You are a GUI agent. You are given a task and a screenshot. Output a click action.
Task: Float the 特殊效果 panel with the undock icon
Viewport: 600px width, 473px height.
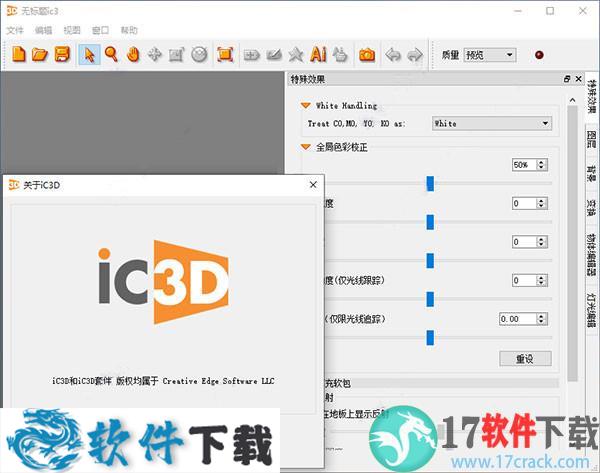567,79
